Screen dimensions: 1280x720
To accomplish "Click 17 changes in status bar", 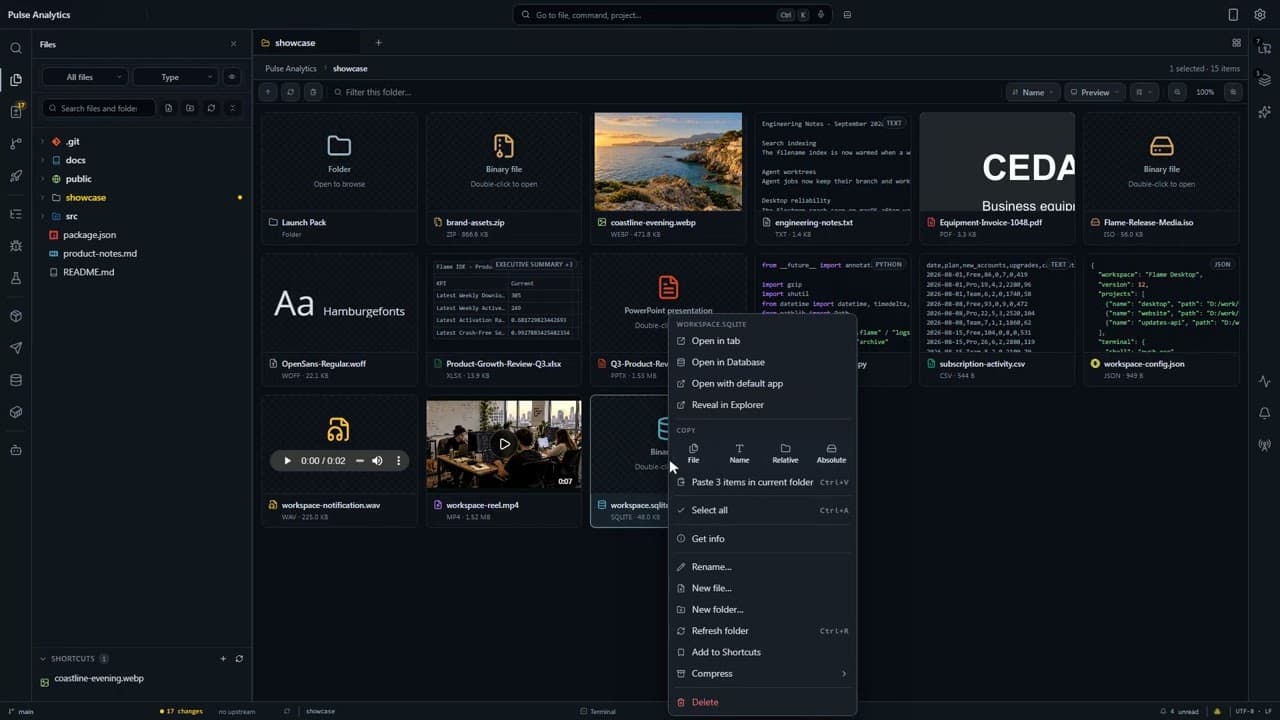I will pyautogui.click(x=181, y=711).
